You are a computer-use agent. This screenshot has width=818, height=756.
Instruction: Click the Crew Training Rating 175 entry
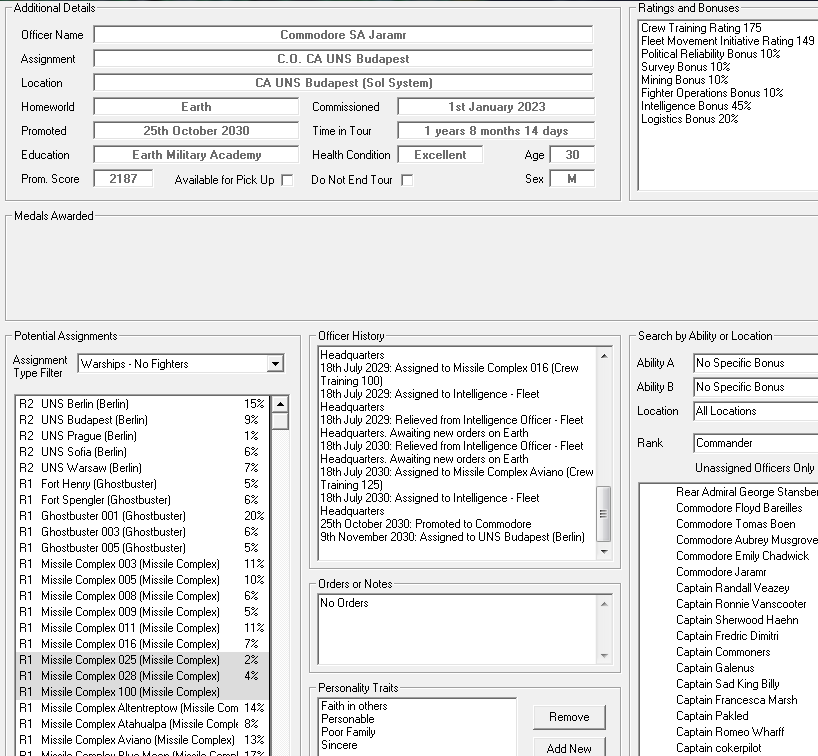pos(701,28)
